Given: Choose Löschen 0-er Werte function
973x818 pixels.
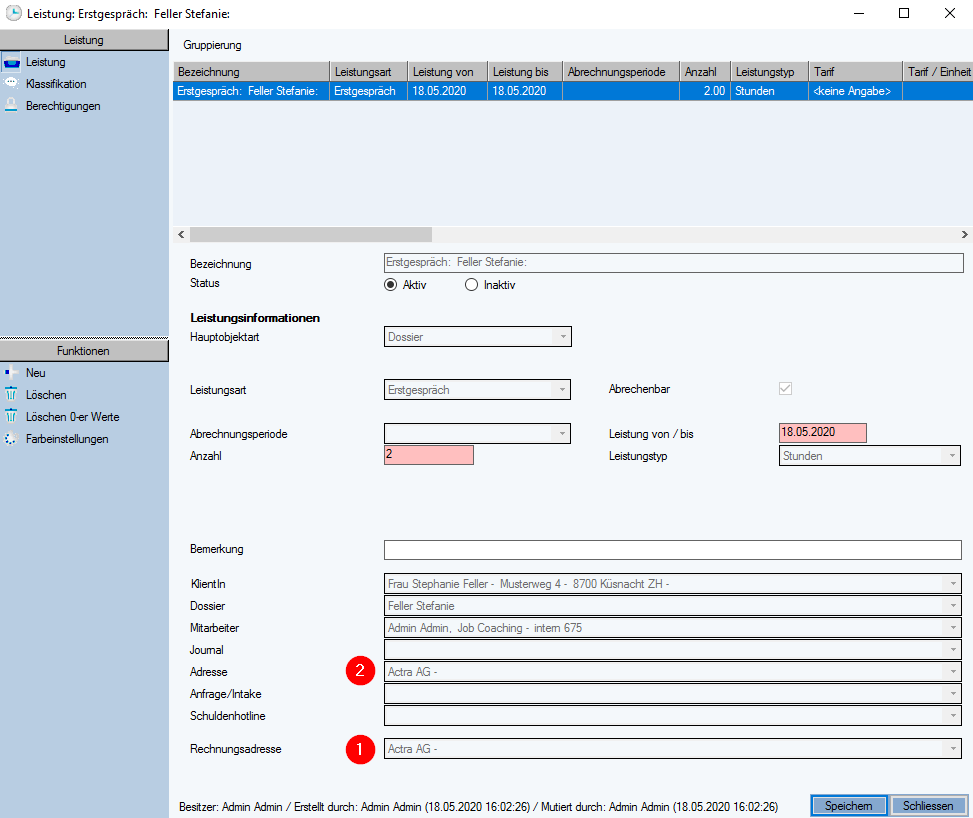Looking at the screenshot, I should tap(73, 417).
